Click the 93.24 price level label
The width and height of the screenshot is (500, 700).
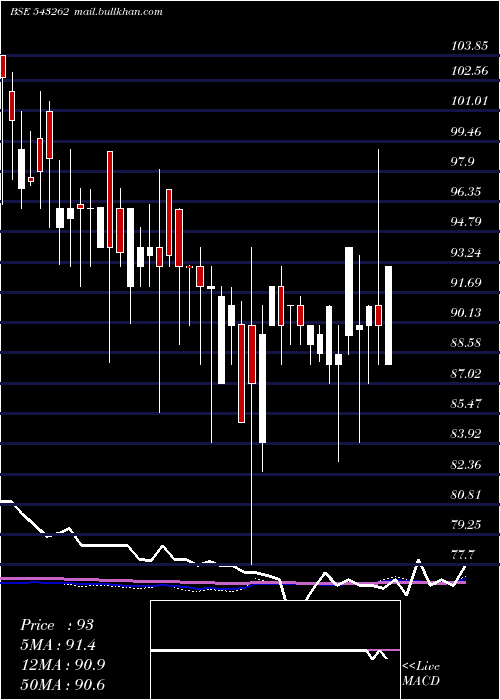pos(469,253)
